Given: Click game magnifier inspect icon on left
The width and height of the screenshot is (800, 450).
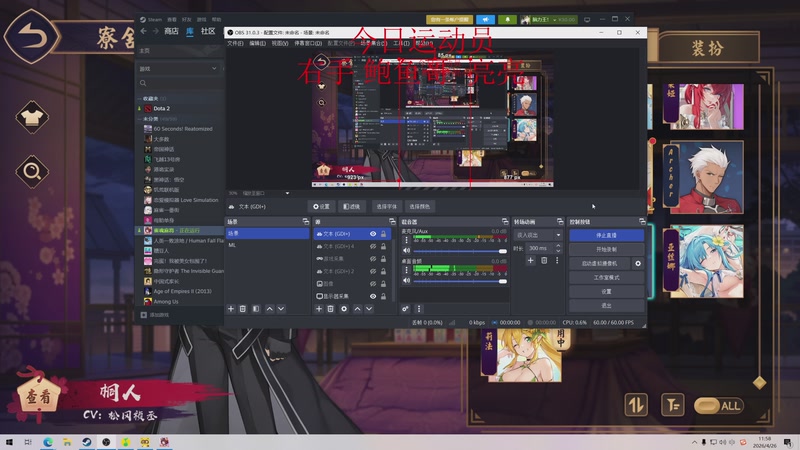Looking at the screenshot, I should [x=32, y=171].
